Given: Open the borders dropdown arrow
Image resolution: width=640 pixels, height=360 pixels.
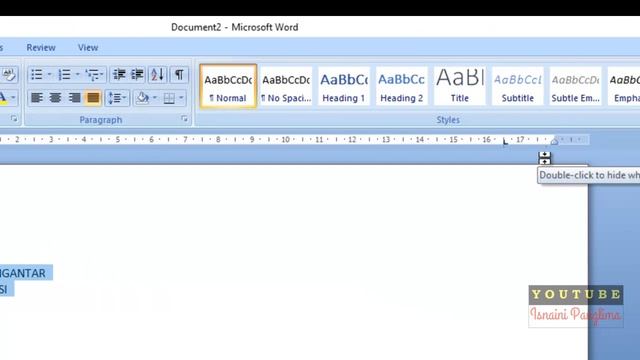Looking at the screenshot, I should [x=181, y=98].
